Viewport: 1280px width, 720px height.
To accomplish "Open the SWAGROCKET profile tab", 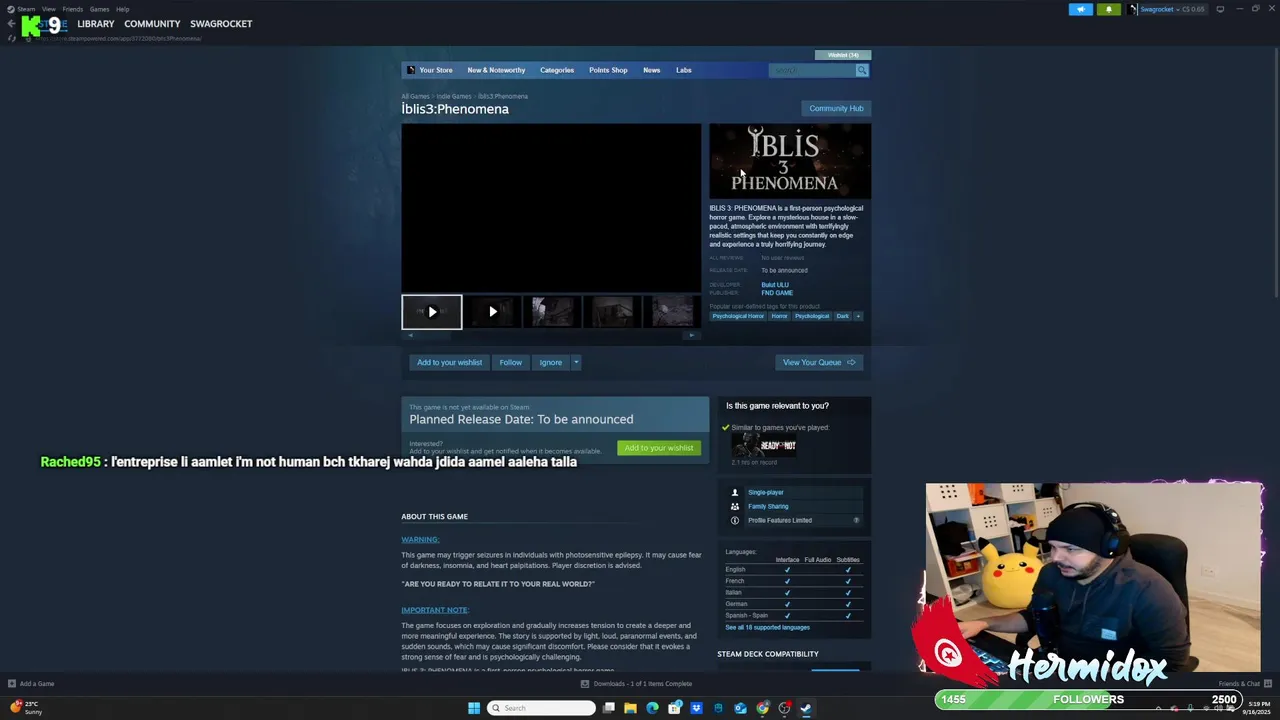I will pos(221,24).
